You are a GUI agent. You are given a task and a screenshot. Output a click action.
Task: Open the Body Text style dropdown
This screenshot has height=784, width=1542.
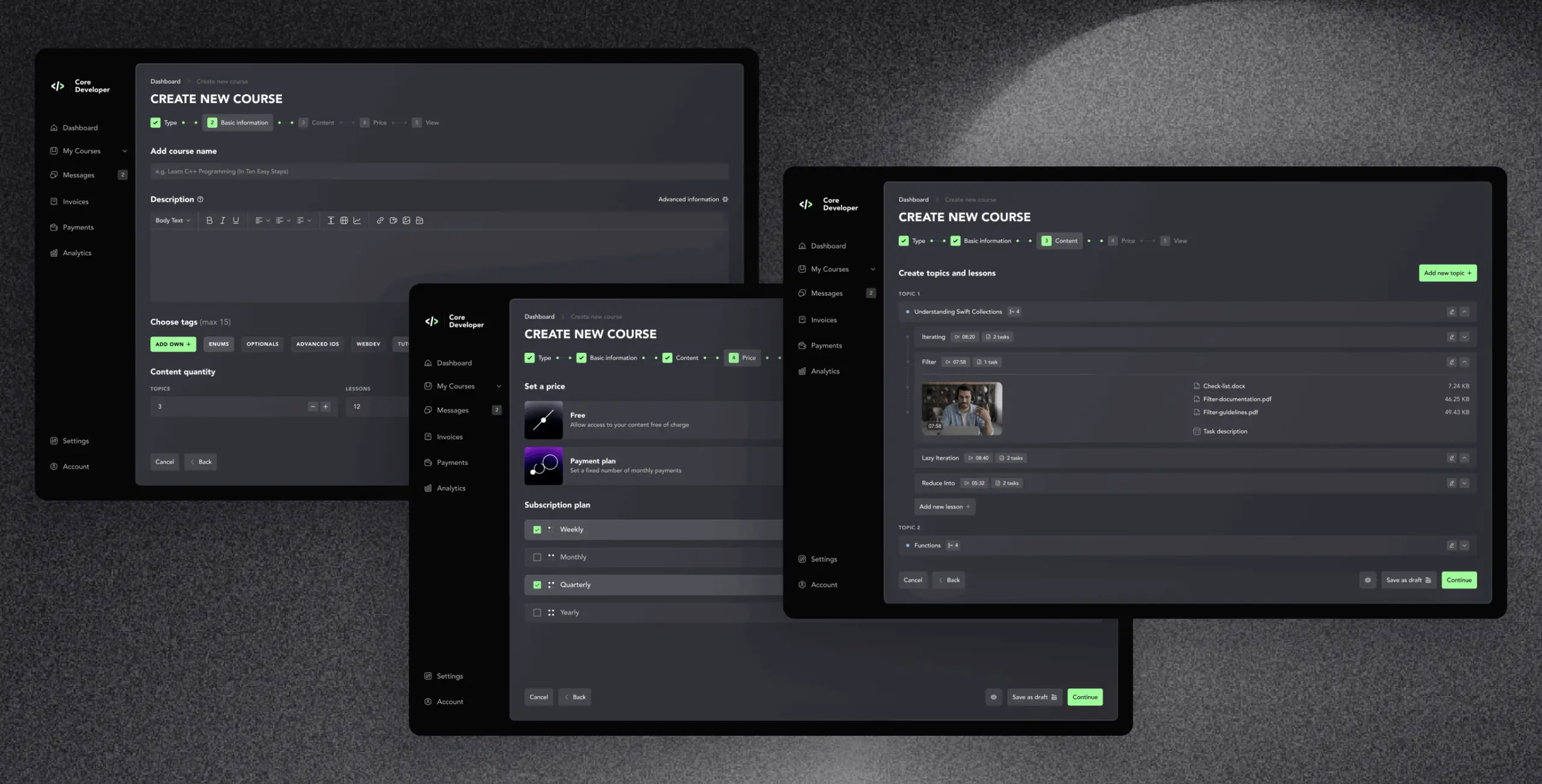coord(172,220)
